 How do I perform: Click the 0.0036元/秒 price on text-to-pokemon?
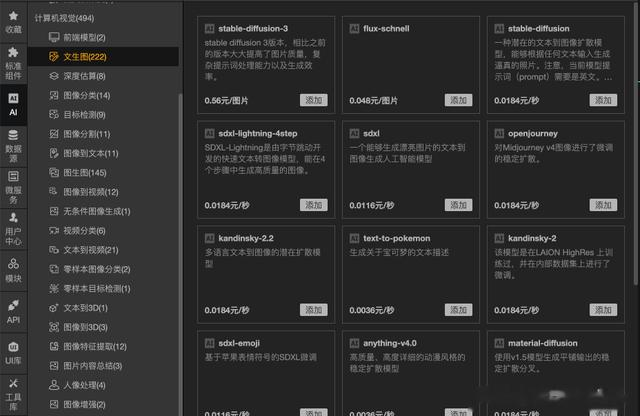click(371, 310)
